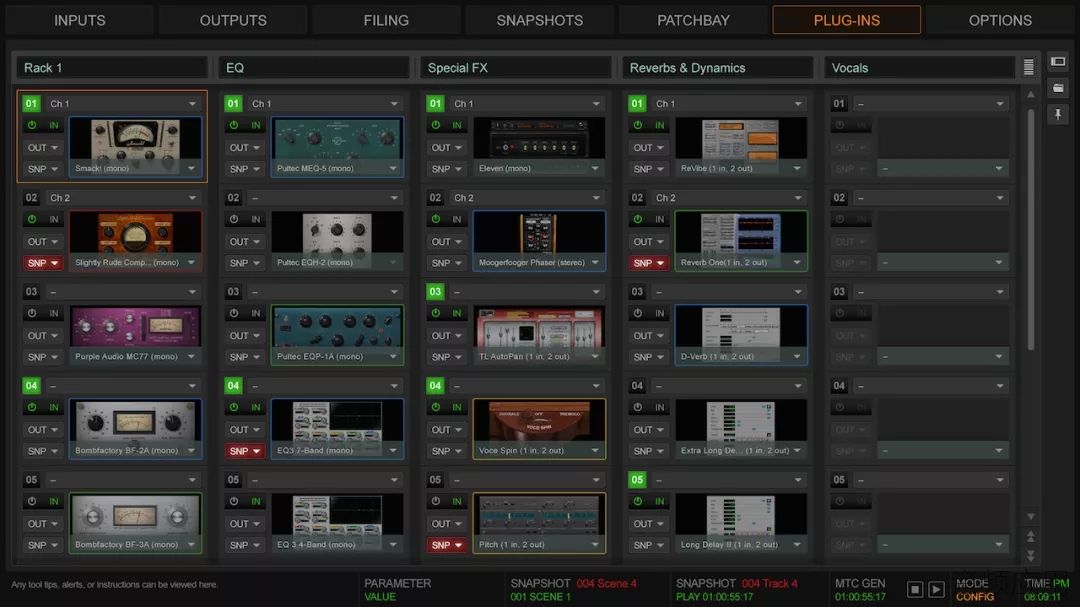The width and height of the screenshot is (1080, 607).
Task: Go to the PATCHBAY tab
Action: pos(693,20)
